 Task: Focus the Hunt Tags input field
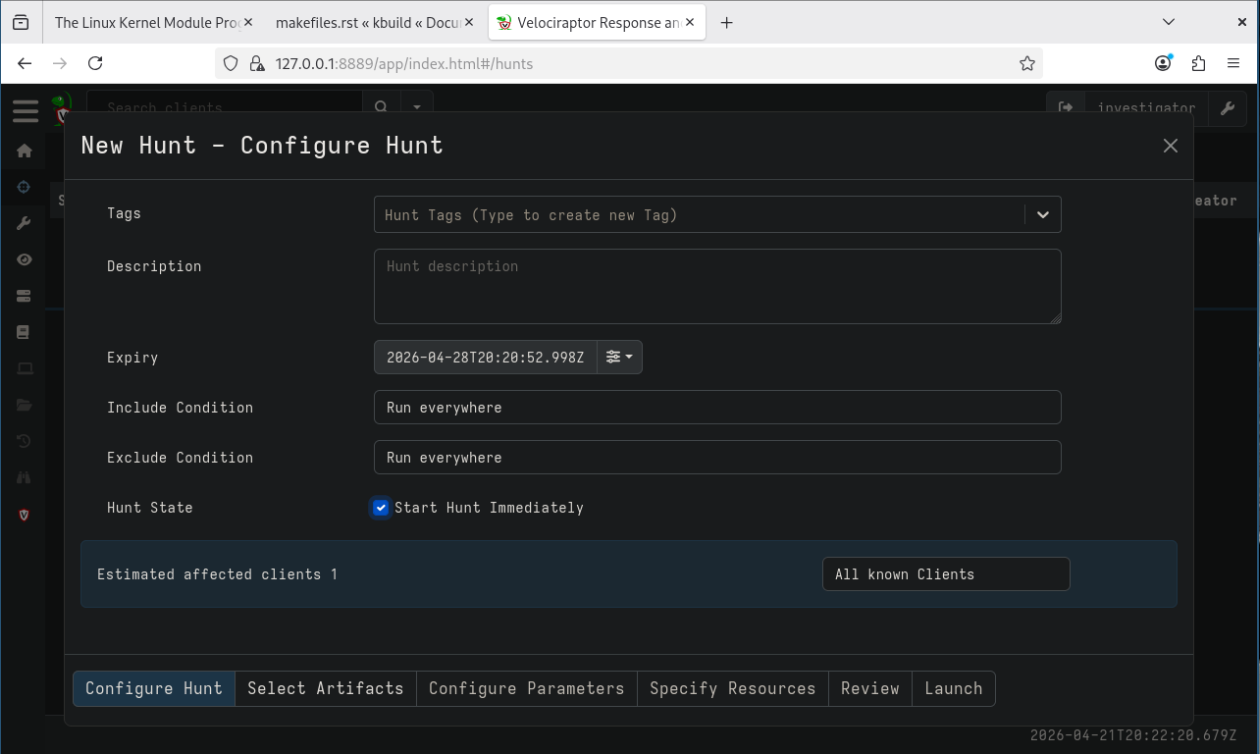click(x=698, y=215)
